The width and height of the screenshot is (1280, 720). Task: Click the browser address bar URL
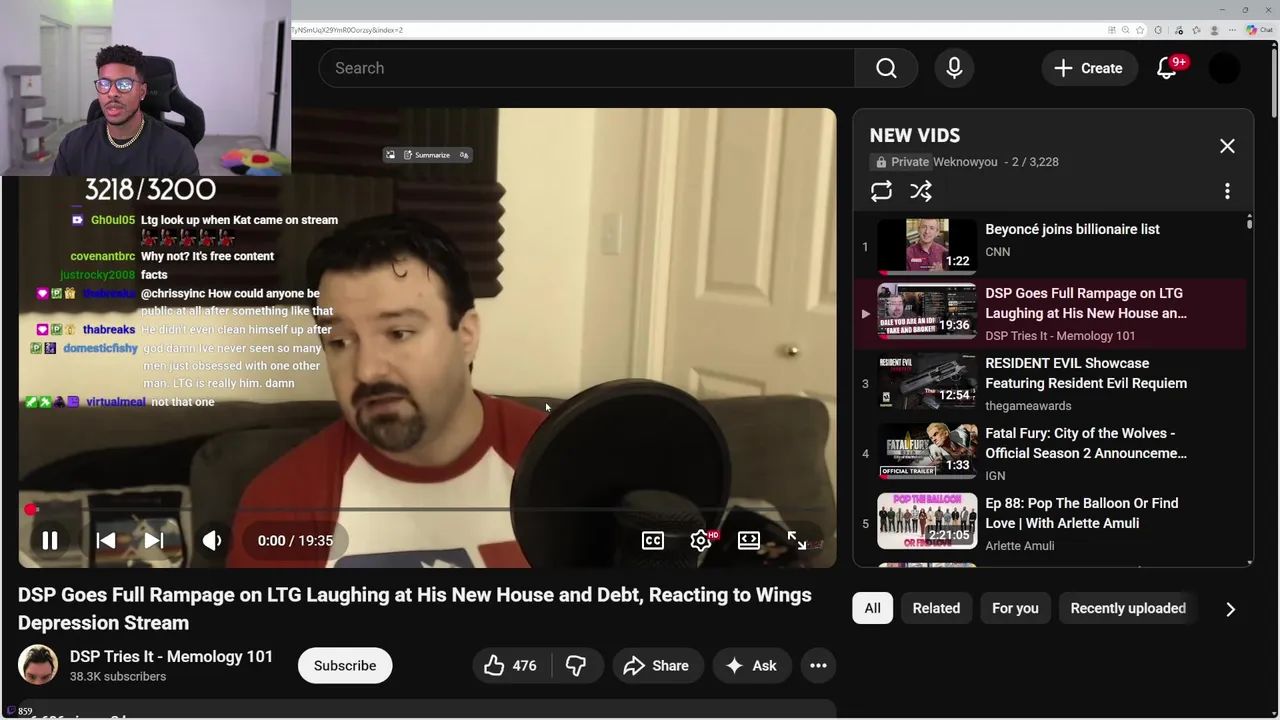point(346,30)
